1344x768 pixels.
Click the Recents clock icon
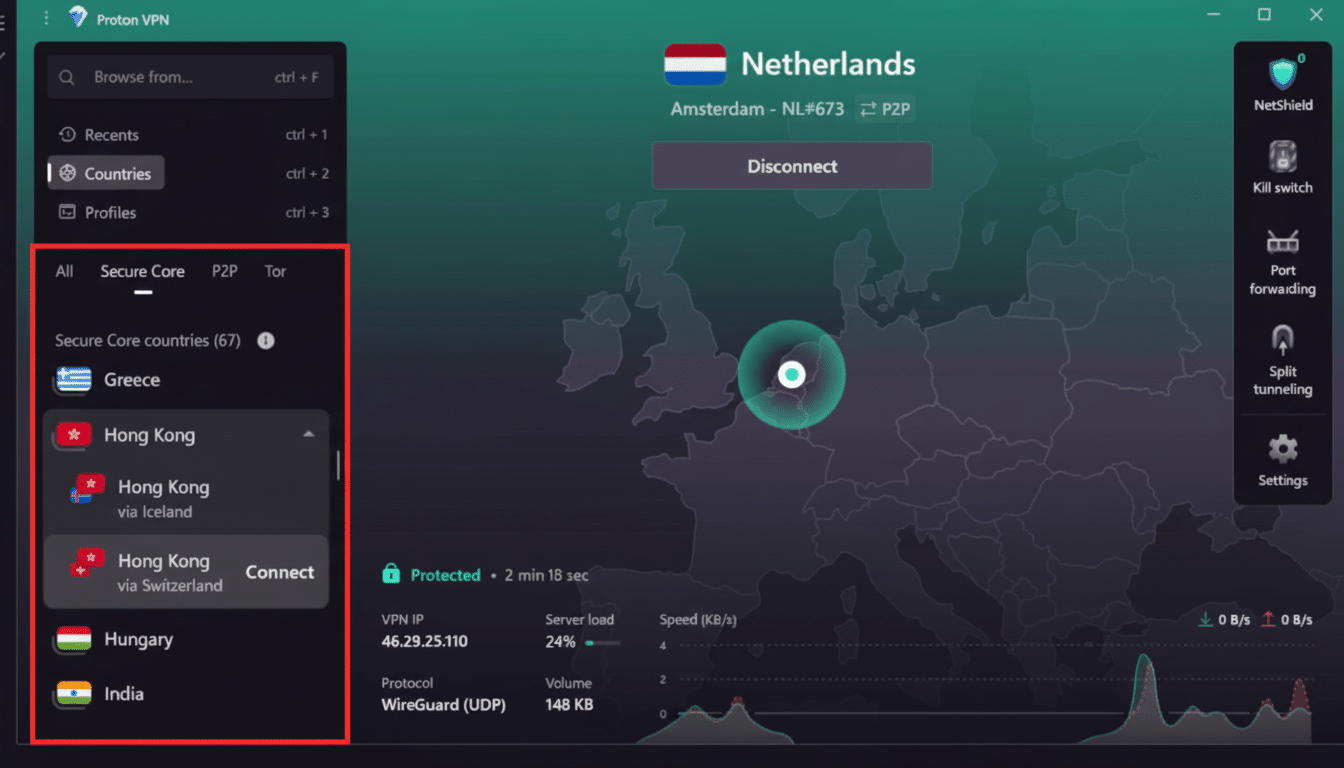67,134
